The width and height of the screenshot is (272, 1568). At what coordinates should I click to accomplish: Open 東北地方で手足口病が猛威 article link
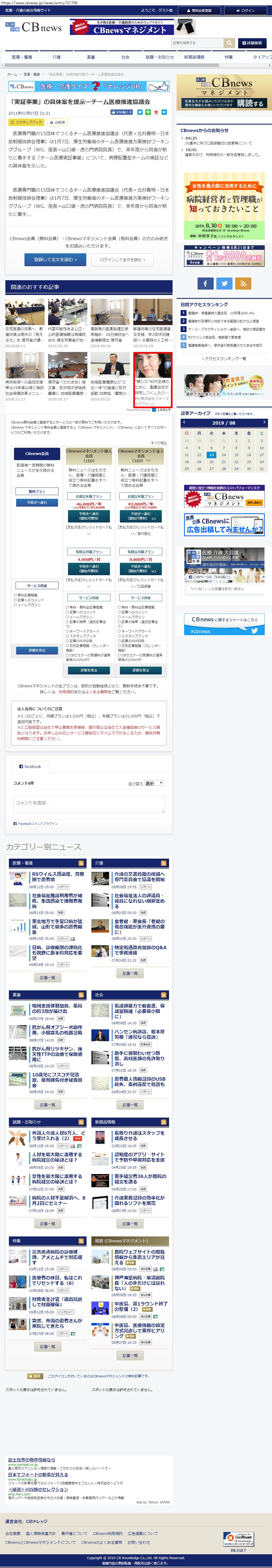pyautogui.click(x=57, y=926)
